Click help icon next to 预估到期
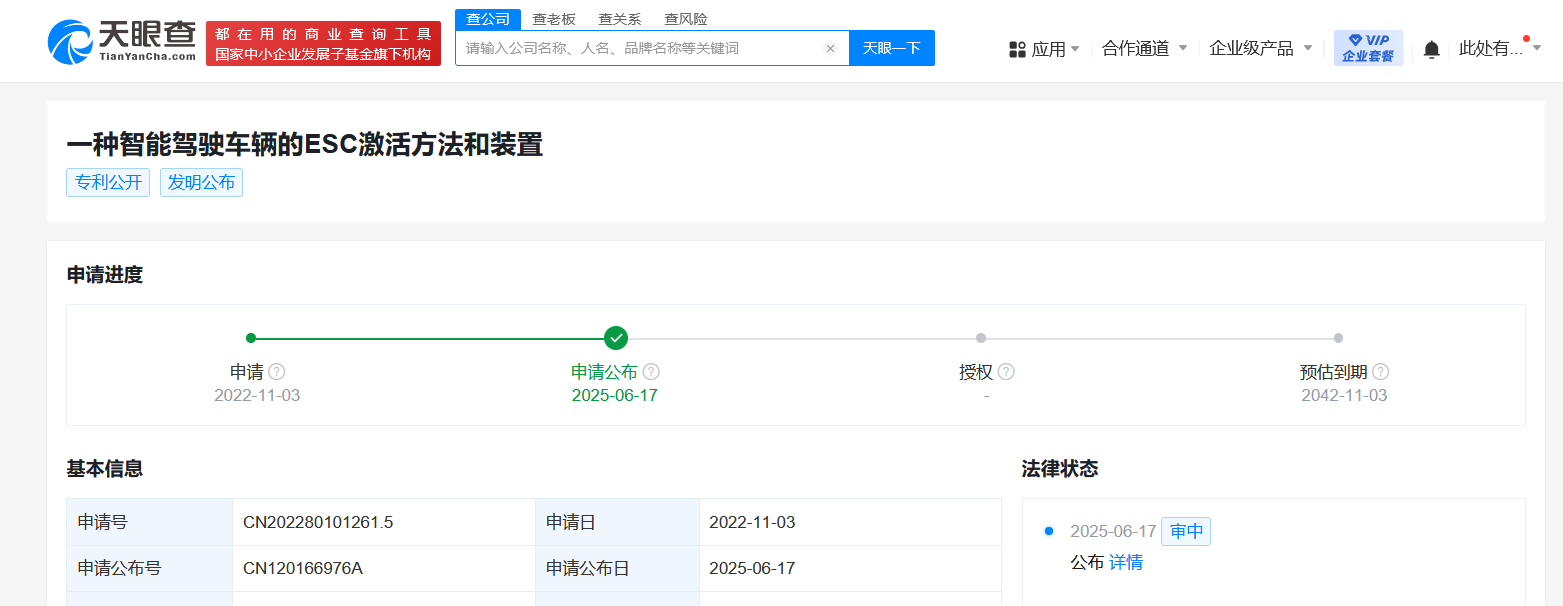1563x606 pixels. [x=1380, y=372]
